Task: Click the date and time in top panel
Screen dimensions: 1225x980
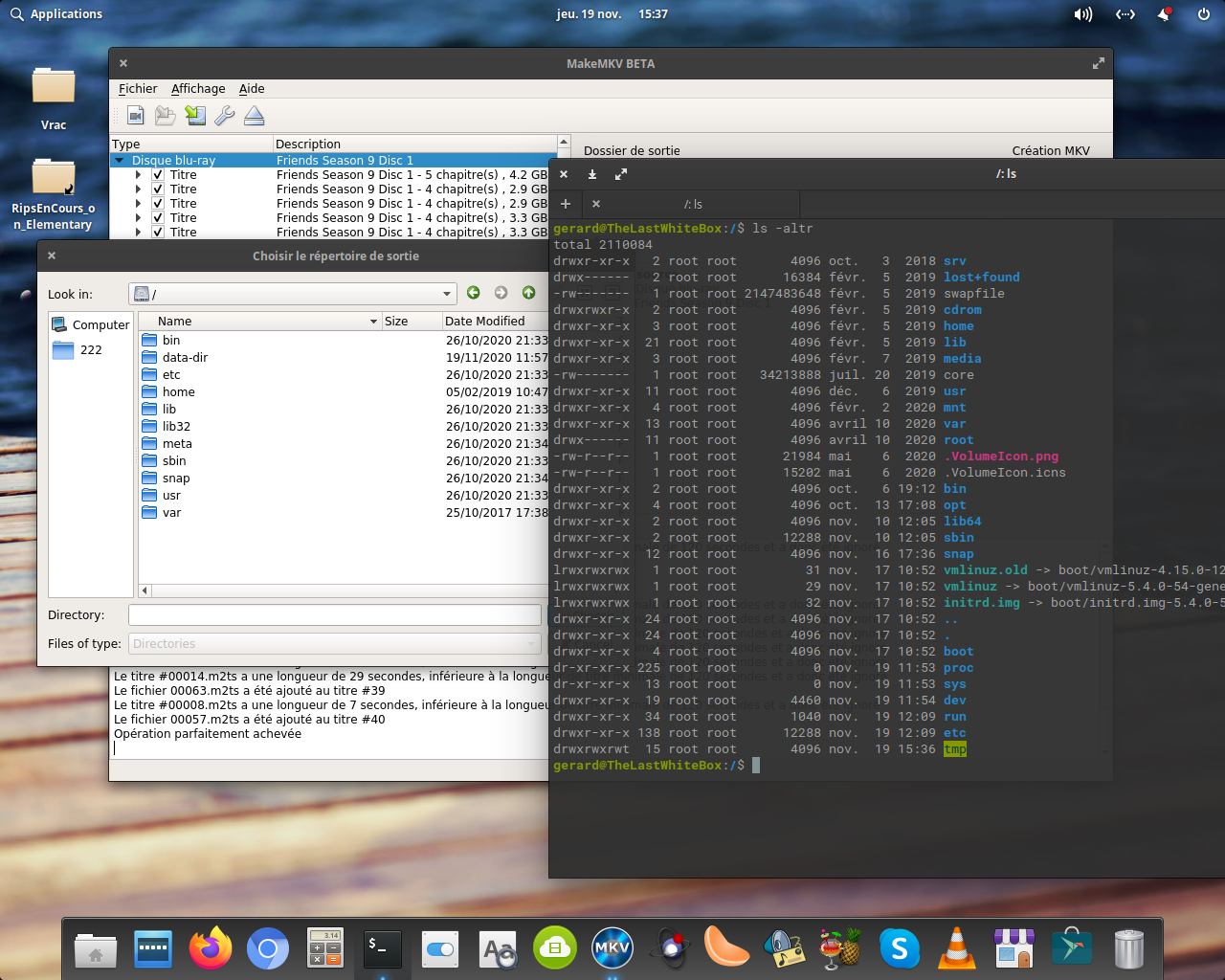Action: click(612, 14)
